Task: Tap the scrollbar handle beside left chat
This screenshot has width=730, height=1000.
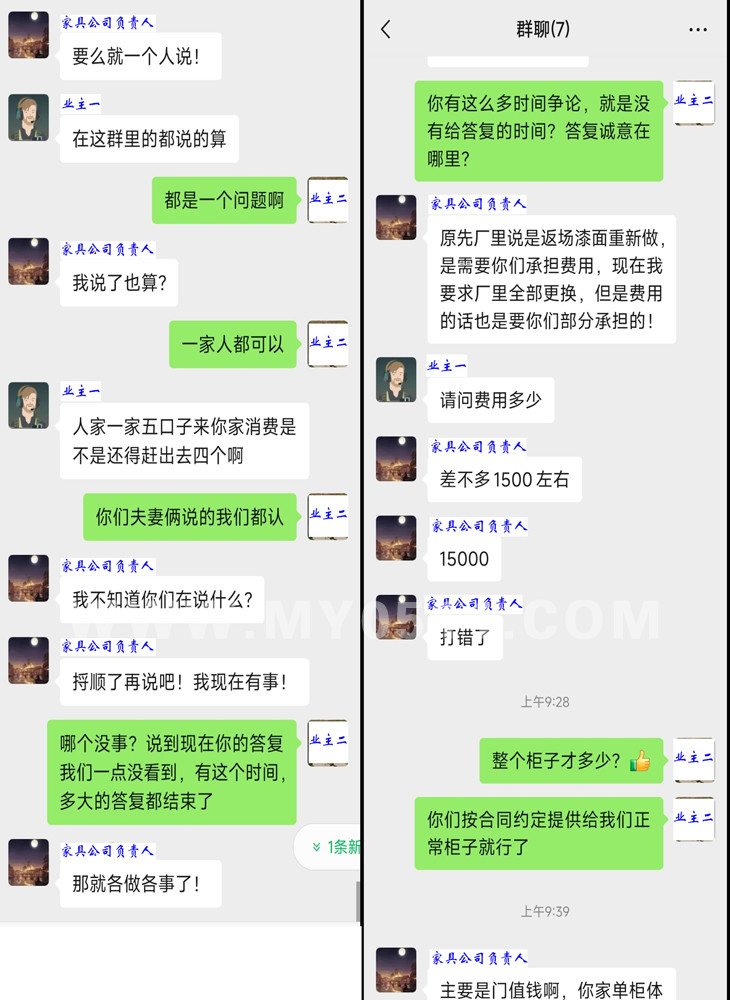Action: (x=358, y=901)
